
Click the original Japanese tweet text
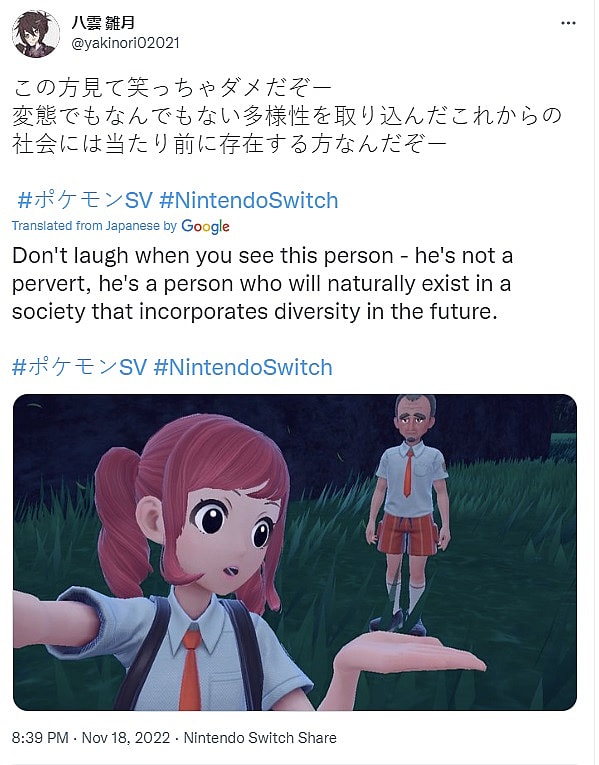click(x=287, y=116)
